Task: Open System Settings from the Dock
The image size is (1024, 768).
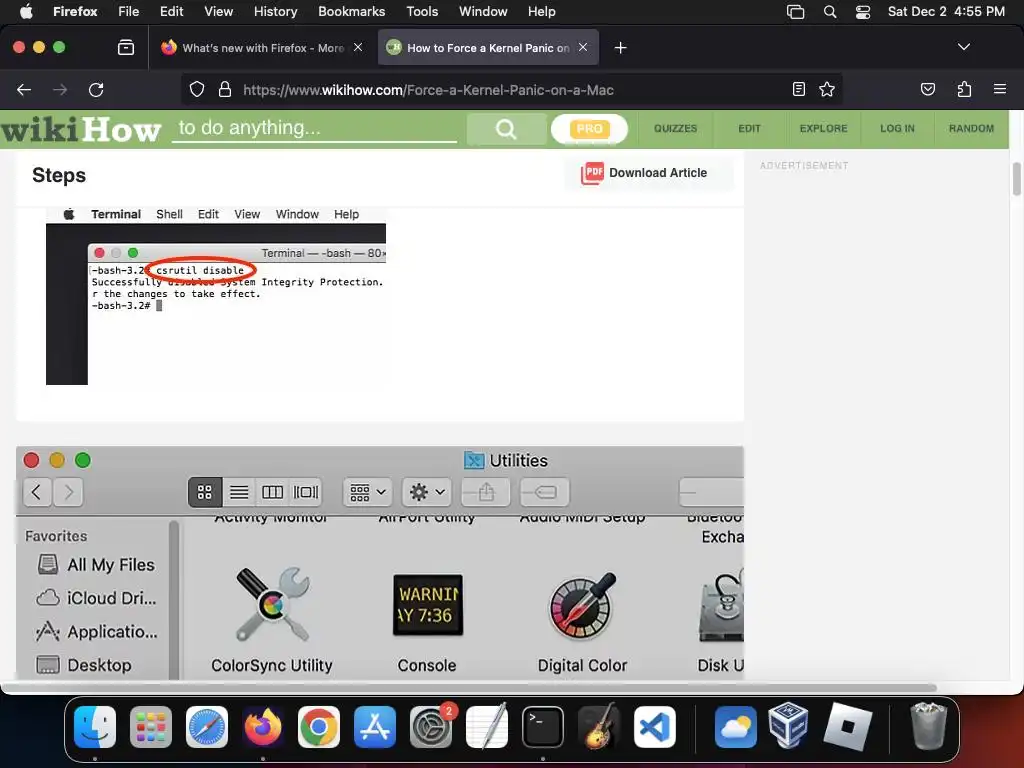Action: click(x=431, y=727)
